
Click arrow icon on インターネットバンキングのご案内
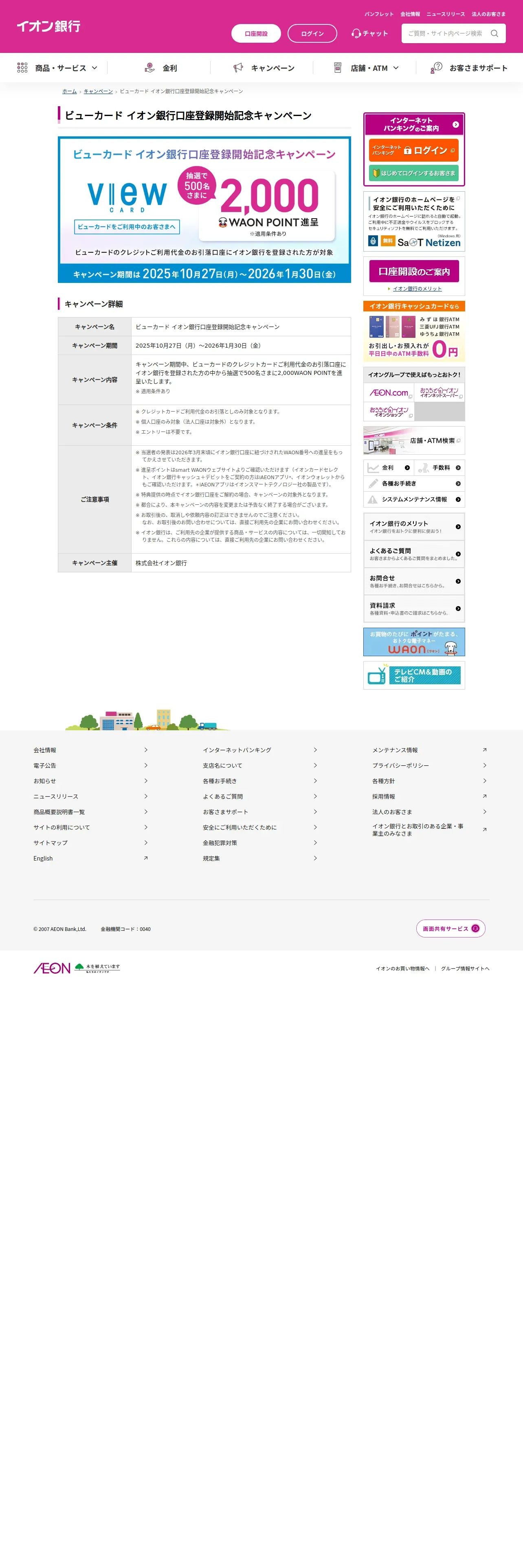455,124
